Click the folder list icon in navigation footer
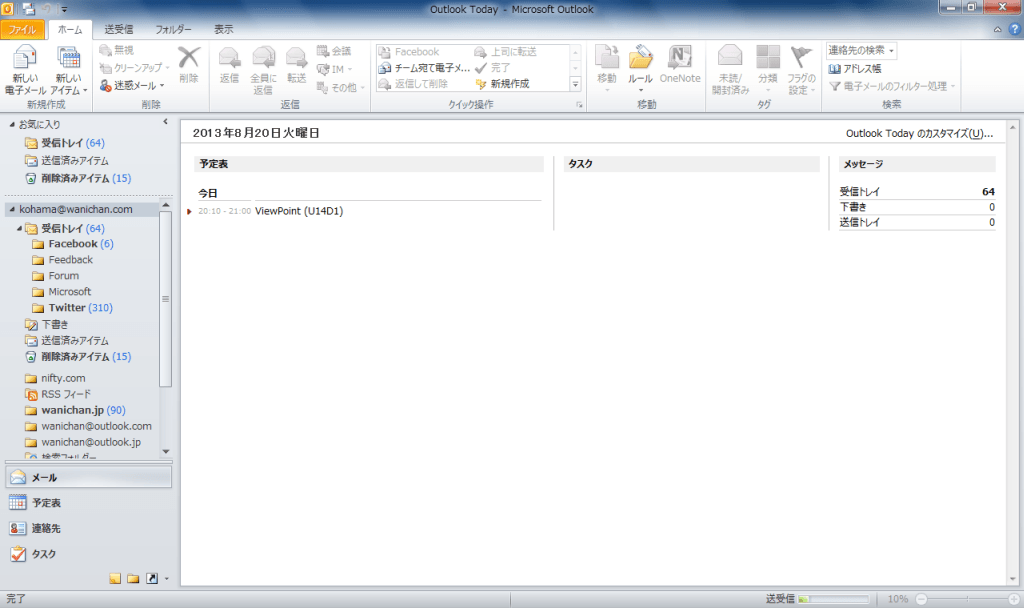The height and width of the screenshot is (608, 1024). [133, 579]
